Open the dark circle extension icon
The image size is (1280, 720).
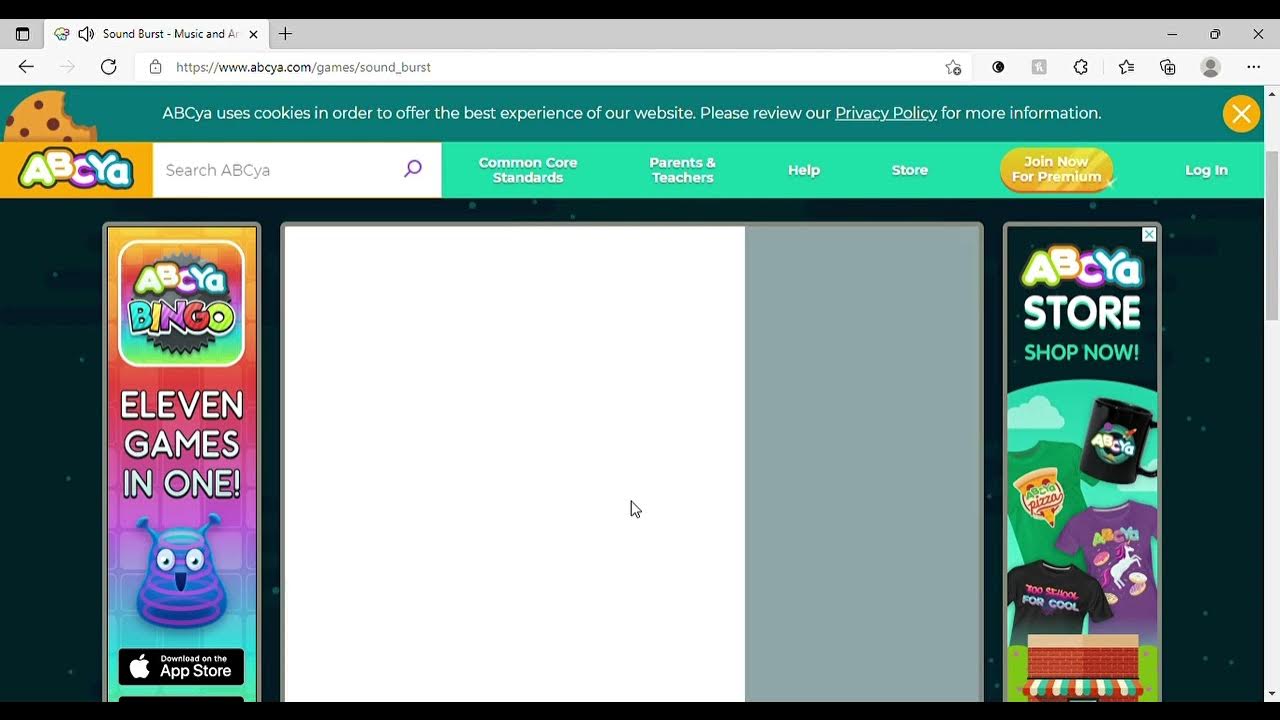tap(998, 67)
